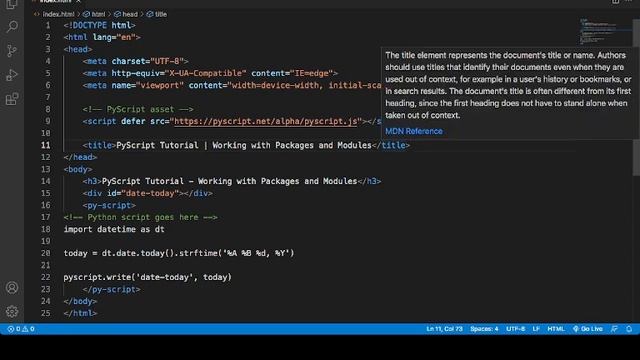Click the opening <py-script> tag
Image resolution: width=640 pixels, height=360 pixels.
[x=109, y=205]
